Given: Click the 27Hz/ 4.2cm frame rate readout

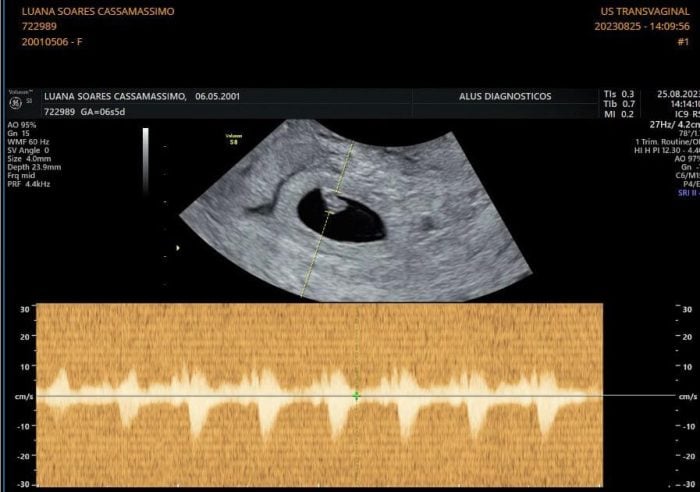Looking at the screenshot, I should [671, 124].
